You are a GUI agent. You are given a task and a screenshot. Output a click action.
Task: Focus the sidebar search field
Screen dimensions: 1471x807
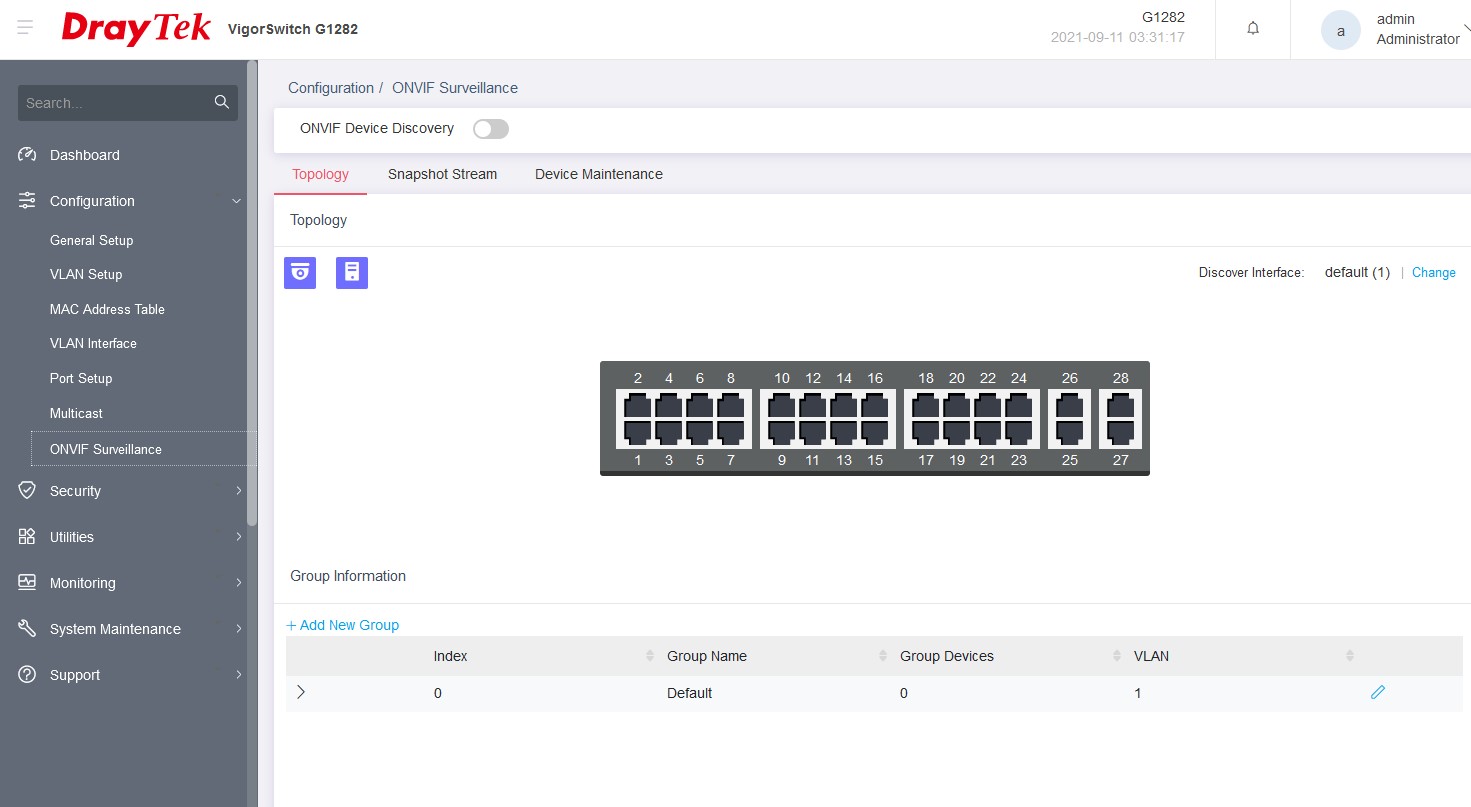click(115, 103)
